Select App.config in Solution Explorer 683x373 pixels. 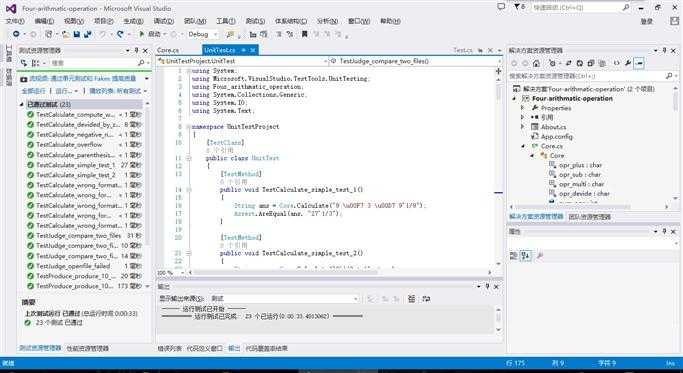tap(556, 137)
